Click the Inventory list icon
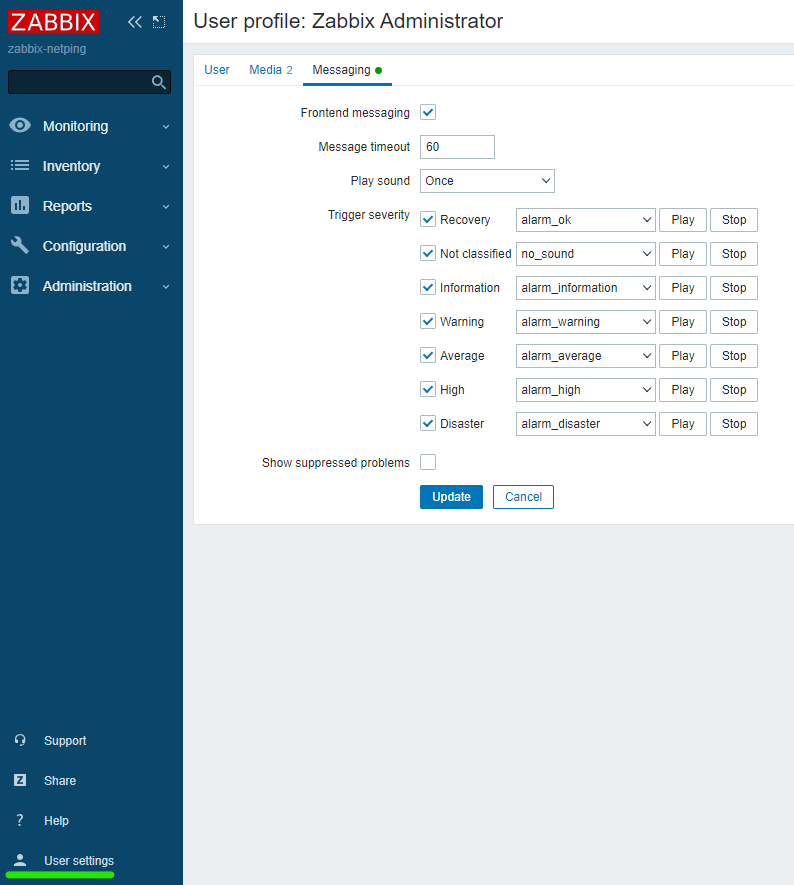This screenshot has width=794, height=885. [20, 166]
